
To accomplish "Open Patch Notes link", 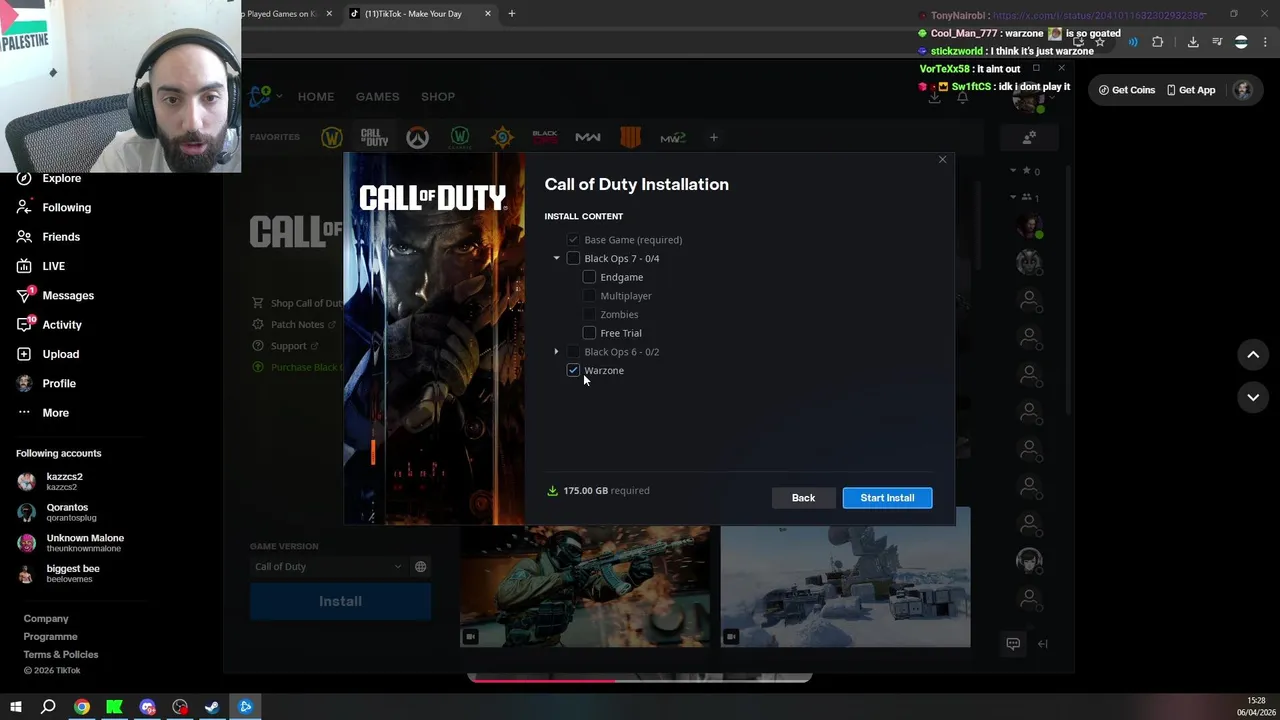I will [x=293, y=325].
